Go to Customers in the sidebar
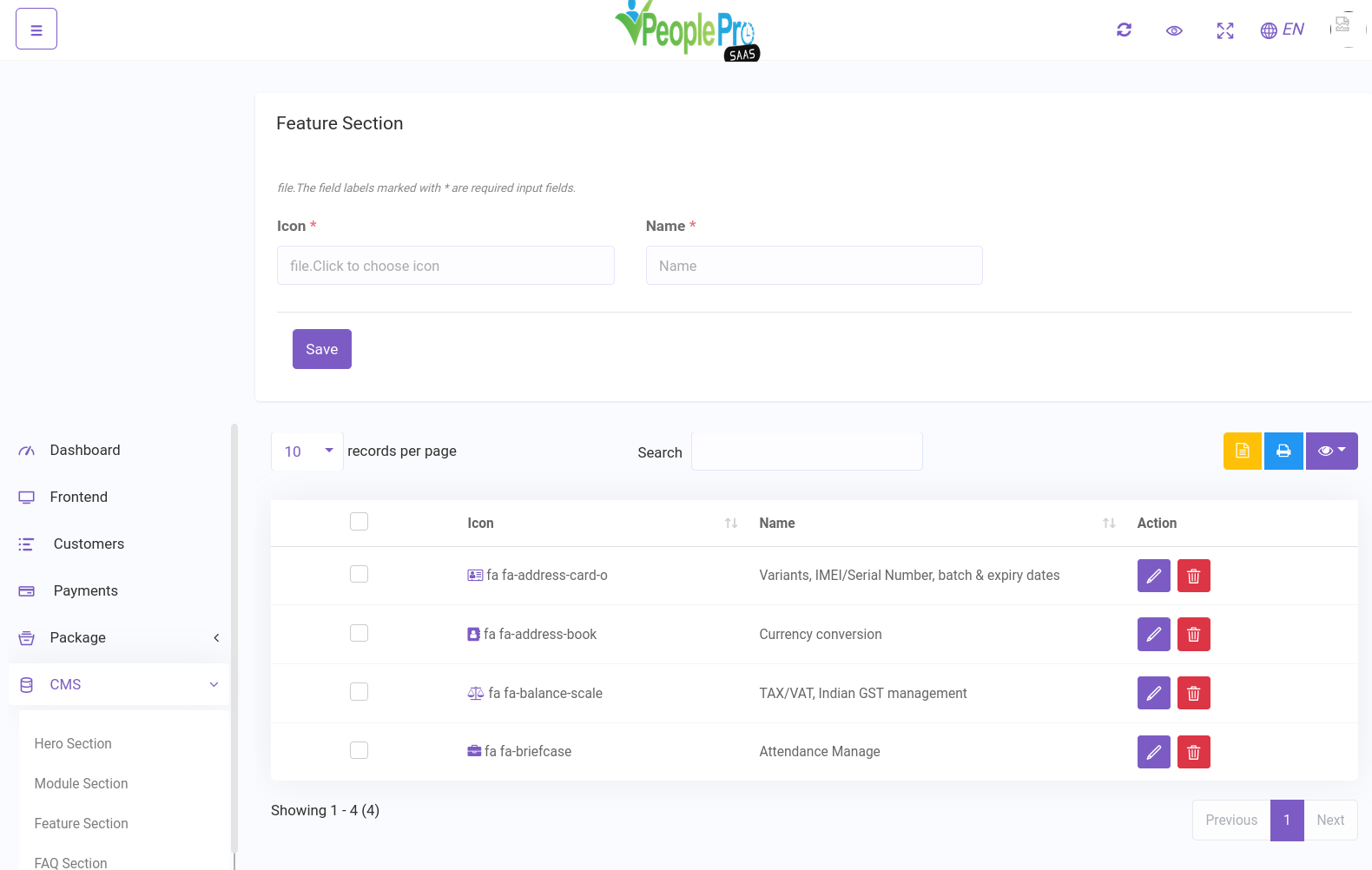 (x=89, y=544)
